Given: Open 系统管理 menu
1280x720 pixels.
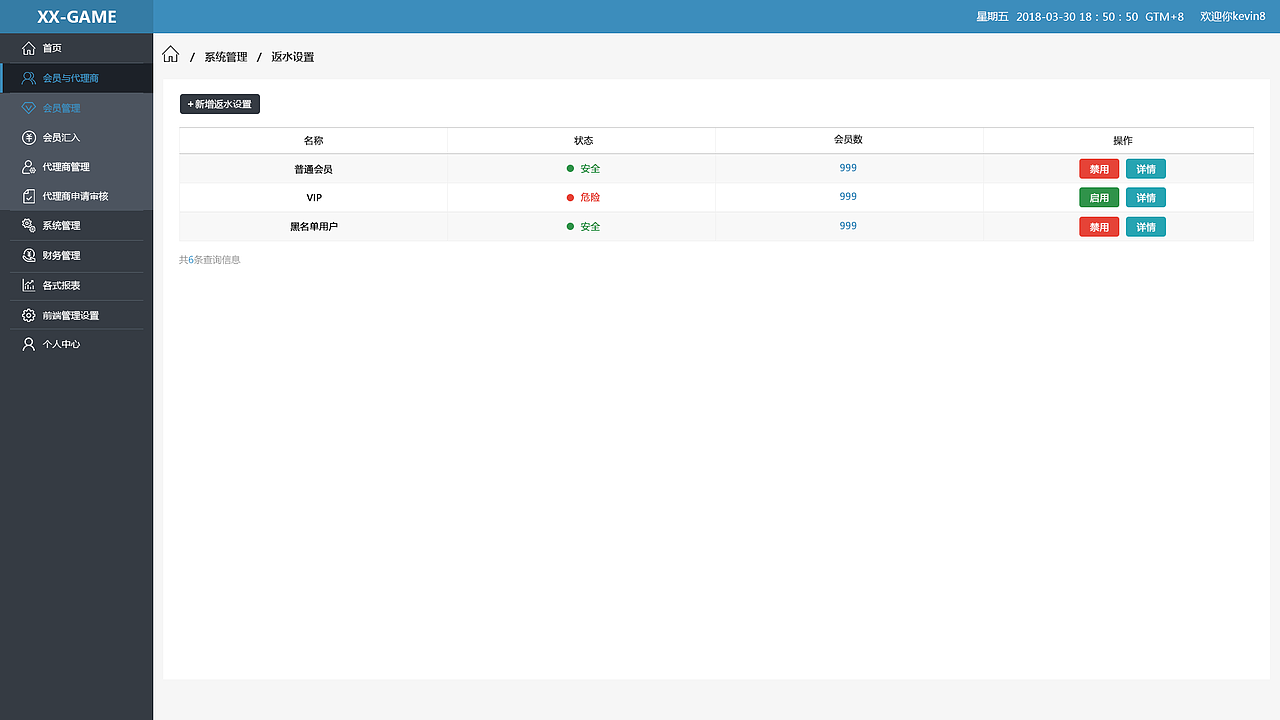Looking at the screenshot, I should [x=76, y=226].
